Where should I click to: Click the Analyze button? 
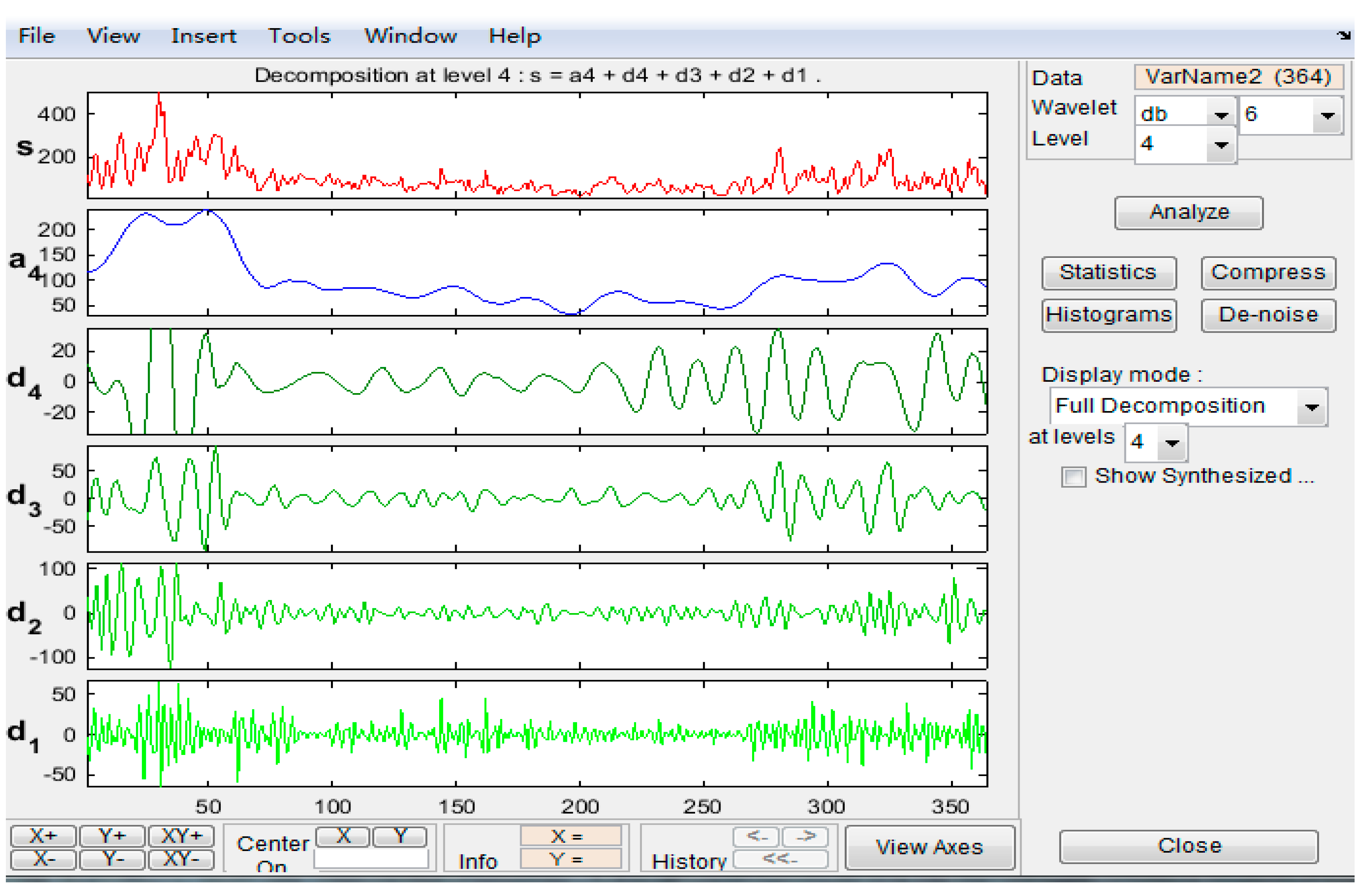pos(1189,213)
